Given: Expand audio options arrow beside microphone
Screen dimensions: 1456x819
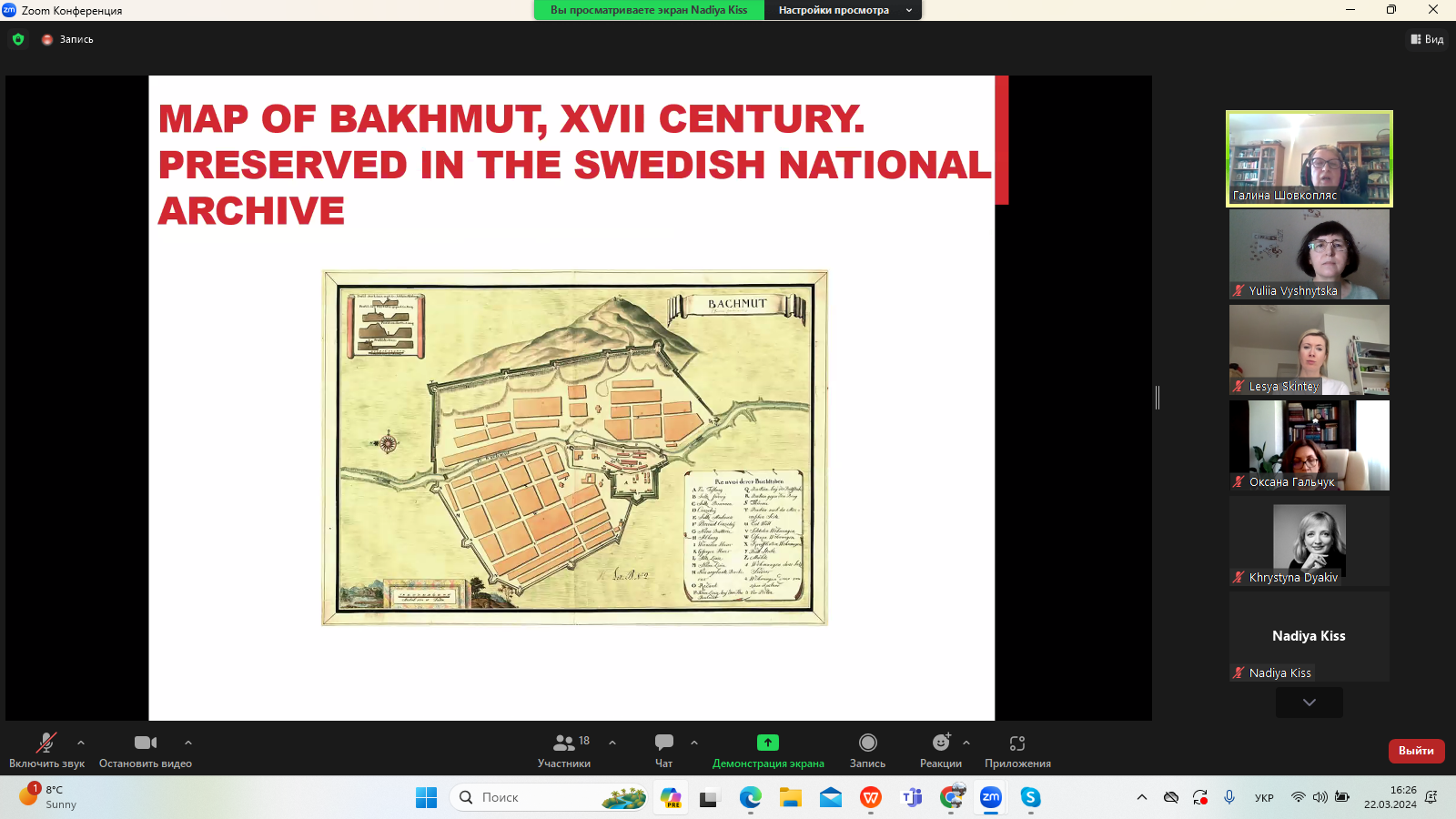Looking at the screenshot, I should pos(81,743).
